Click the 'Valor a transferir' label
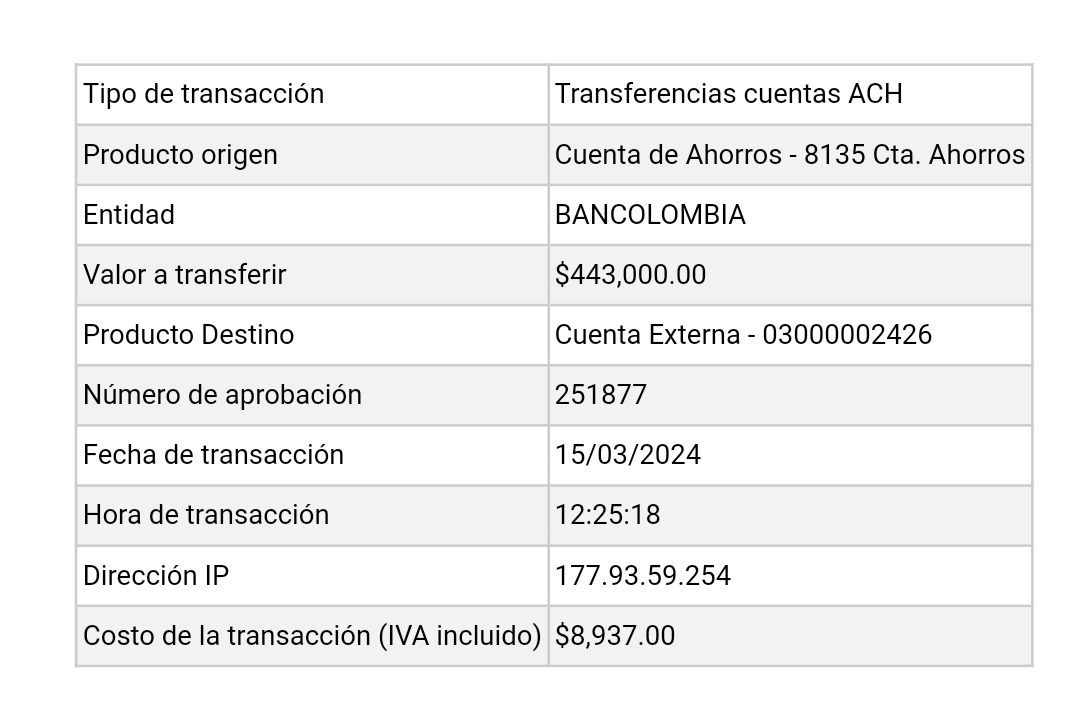Screen dimensions: 1078x708 pyautogui.click(x=184, y=275)
